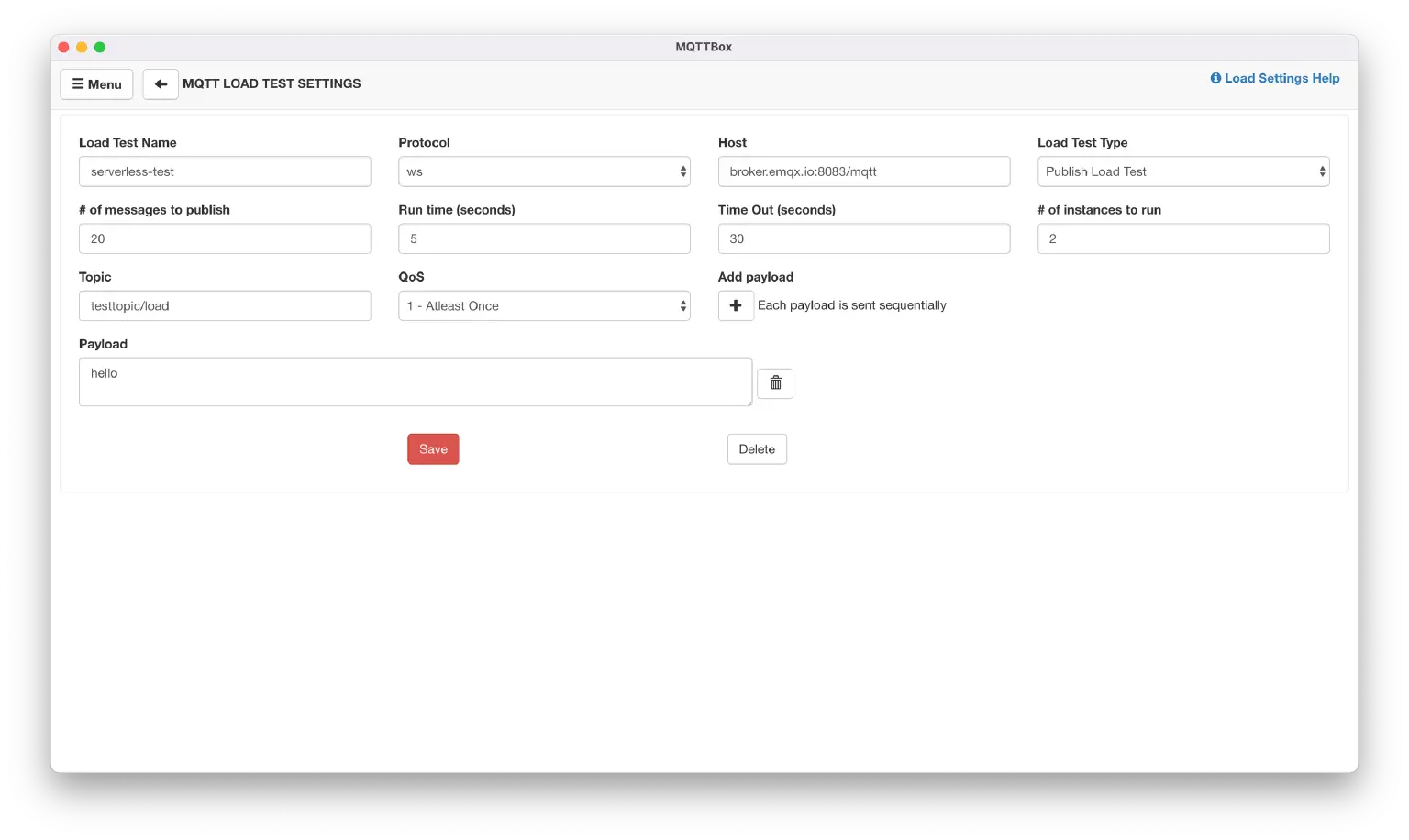Click the Host field showing broker.emqx.io
1409x840 pixels.
pyautogui.click(x=863, y=171)
